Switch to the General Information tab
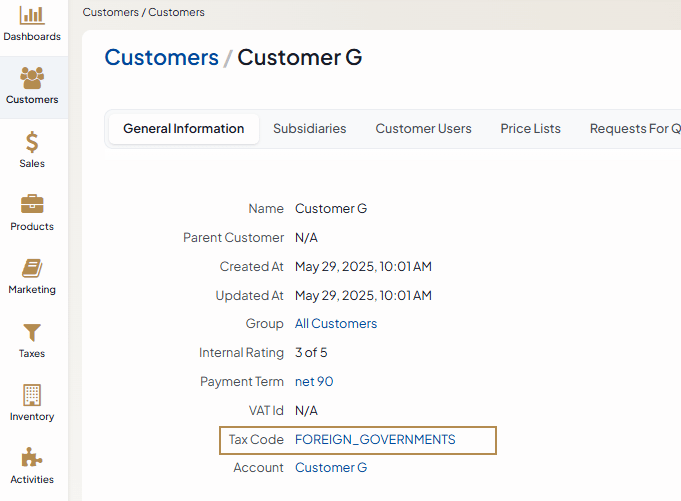 pos(183,129)
